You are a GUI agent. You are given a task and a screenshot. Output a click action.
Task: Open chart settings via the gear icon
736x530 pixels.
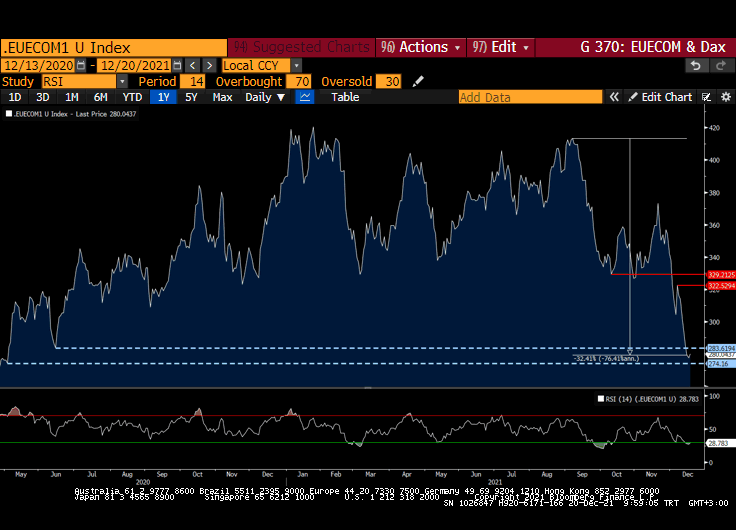pos(726,97)
